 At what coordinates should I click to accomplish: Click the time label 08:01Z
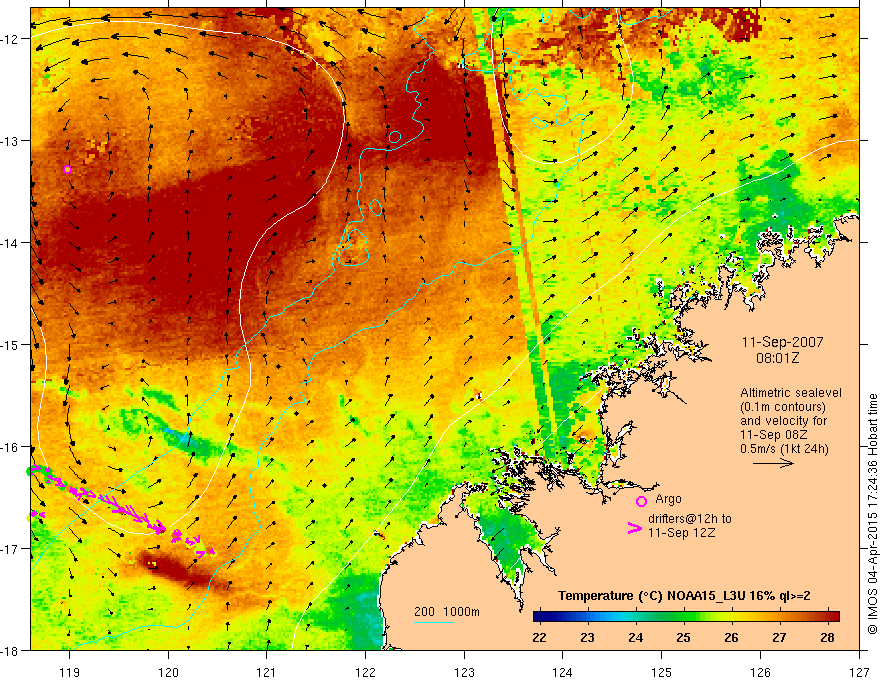(777, 358)
